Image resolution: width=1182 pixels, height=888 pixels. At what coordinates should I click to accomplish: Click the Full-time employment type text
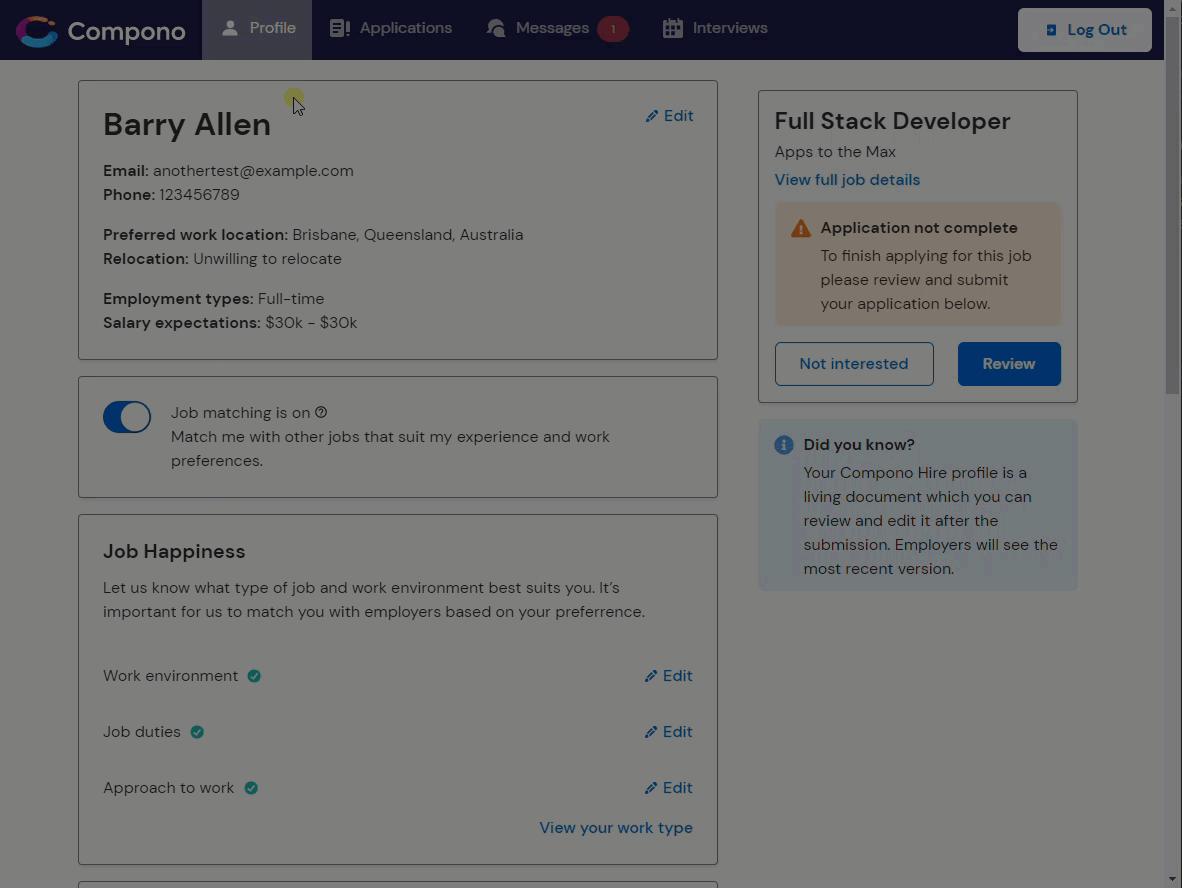point(291,299)
